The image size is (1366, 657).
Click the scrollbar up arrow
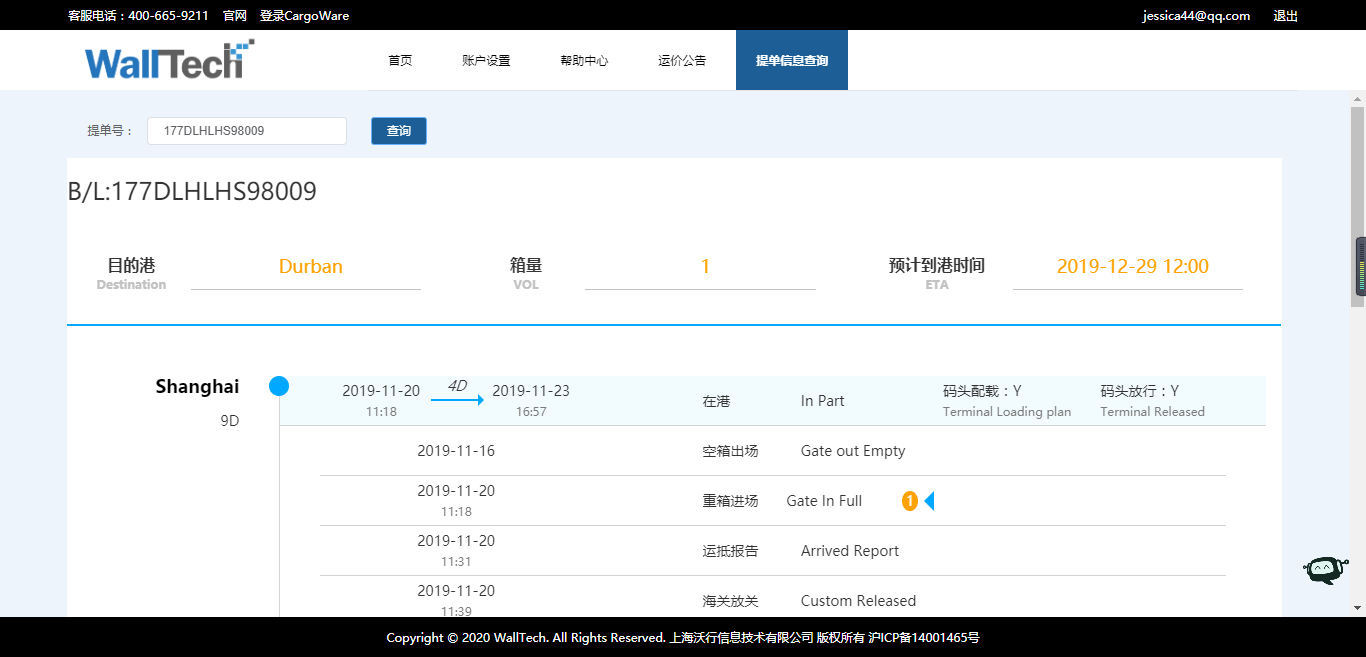(x=1357, y=99)
